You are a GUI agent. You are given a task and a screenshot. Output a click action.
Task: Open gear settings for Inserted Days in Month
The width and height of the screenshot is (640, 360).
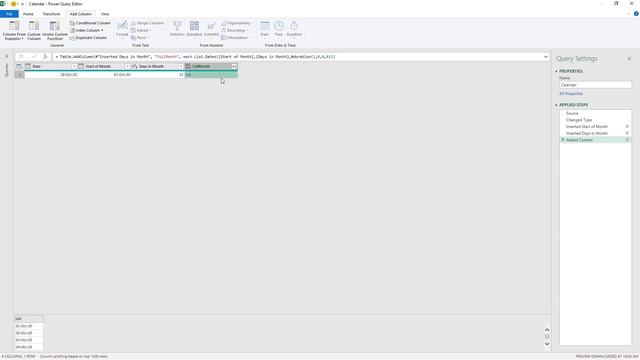[627, 133]
